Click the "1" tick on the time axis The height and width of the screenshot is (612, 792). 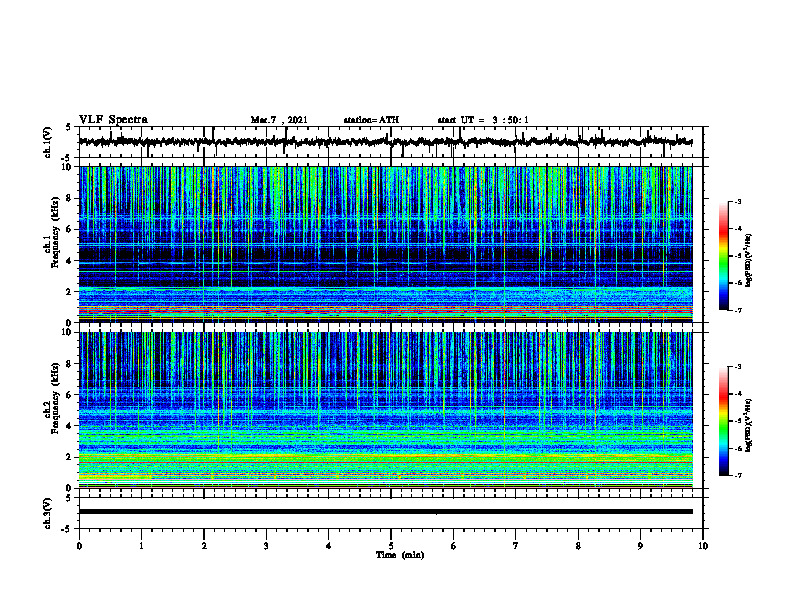click(141, 546)
